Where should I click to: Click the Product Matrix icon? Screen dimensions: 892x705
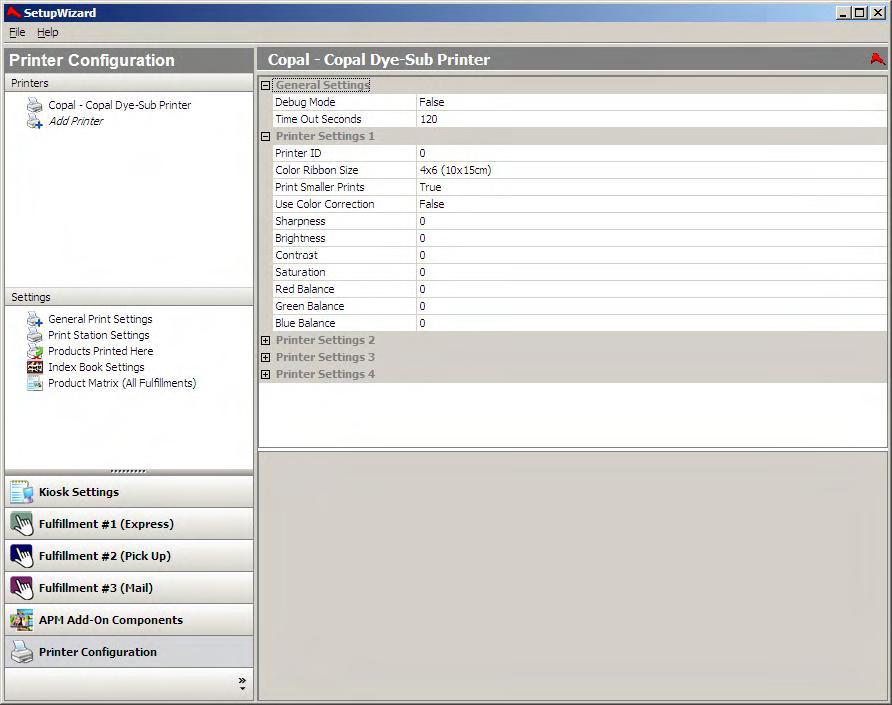pos(35,384)
